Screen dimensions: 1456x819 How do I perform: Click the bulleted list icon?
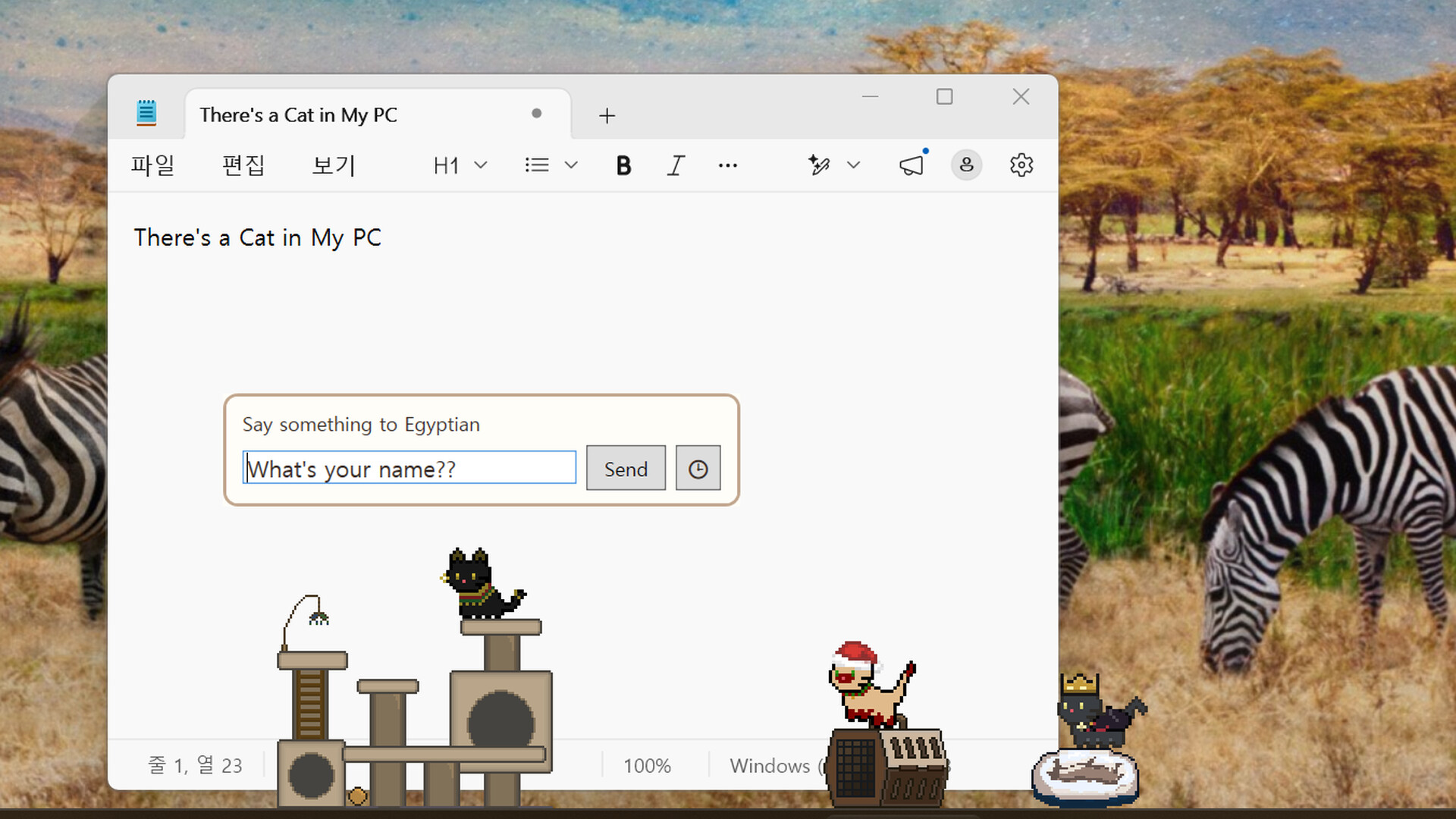537,165
